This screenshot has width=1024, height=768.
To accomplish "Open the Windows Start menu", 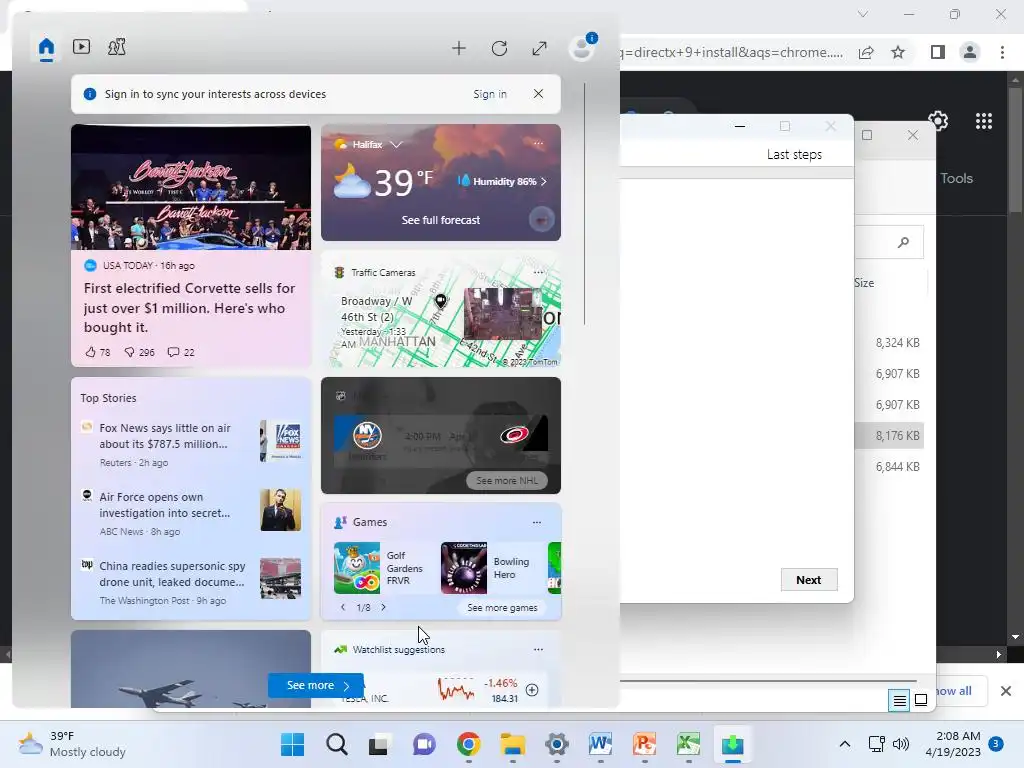I will pyautogui.click(x=292, y=744).
